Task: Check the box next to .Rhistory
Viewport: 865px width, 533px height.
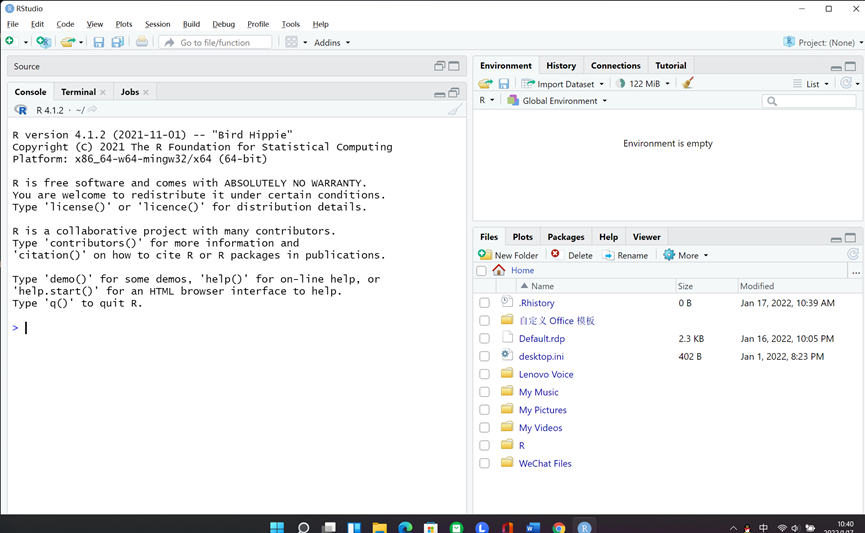Action: pyautogui.click(x=484, y=303)
